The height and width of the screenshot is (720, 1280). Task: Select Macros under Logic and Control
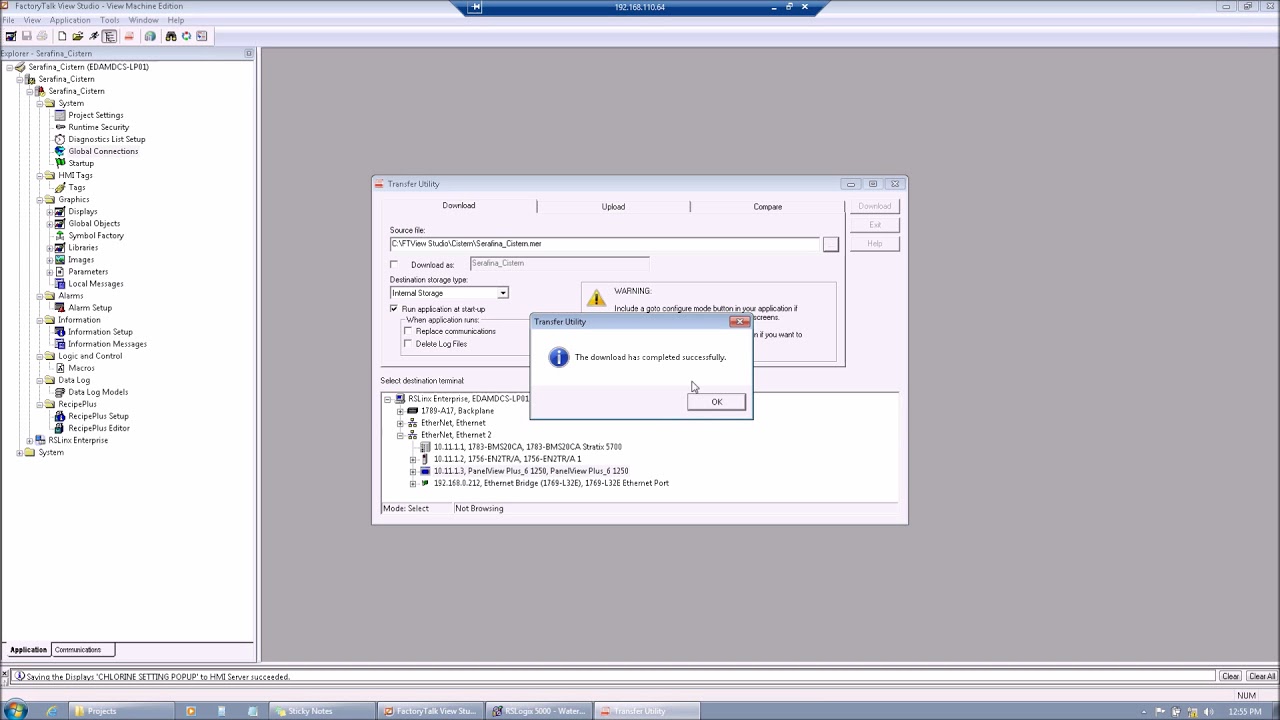point(81,368)
